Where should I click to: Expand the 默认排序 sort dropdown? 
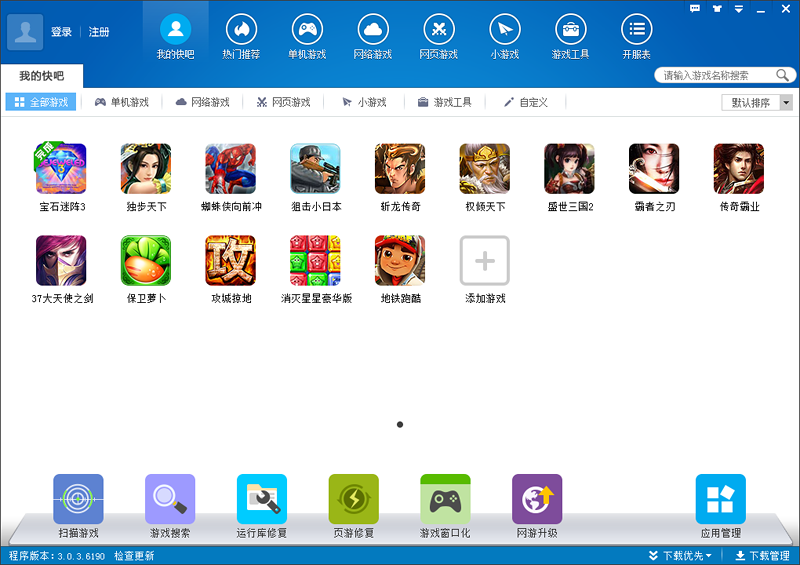click(x=786, y=102)
